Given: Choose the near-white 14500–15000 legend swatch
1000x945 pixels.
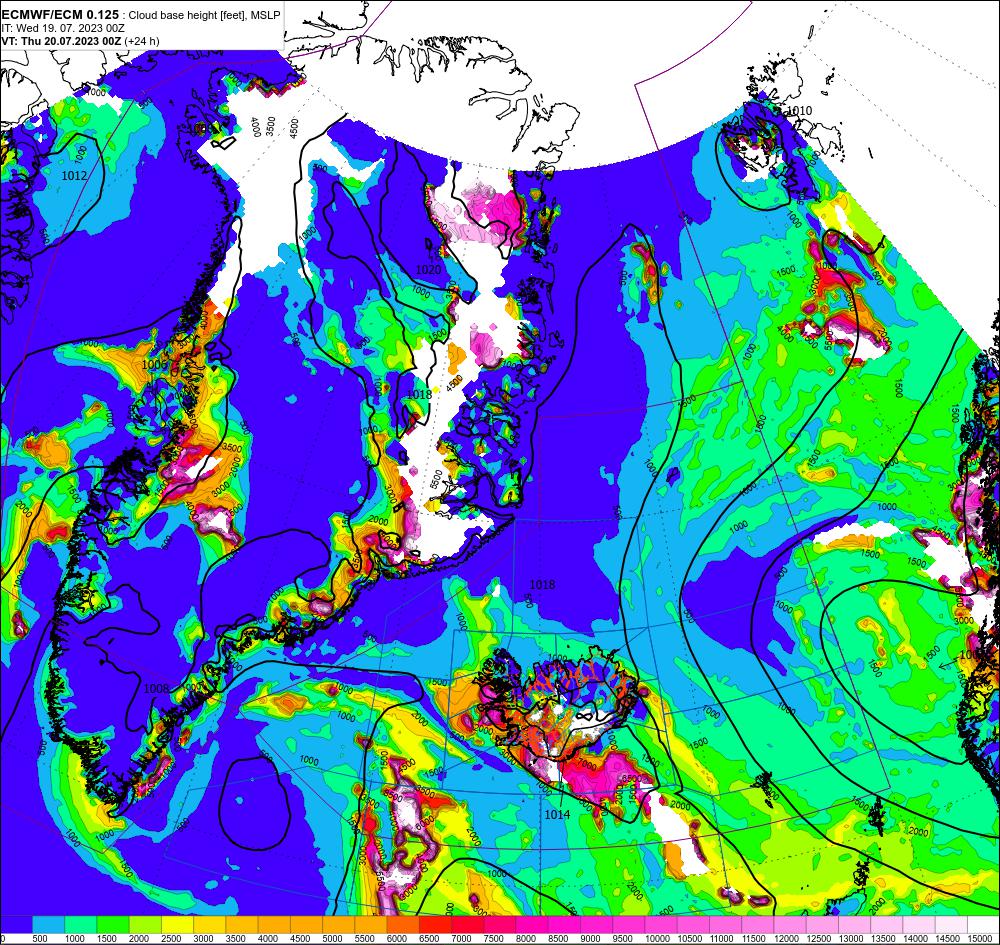Looking at the screenshot, I should [x=952, y=924].
